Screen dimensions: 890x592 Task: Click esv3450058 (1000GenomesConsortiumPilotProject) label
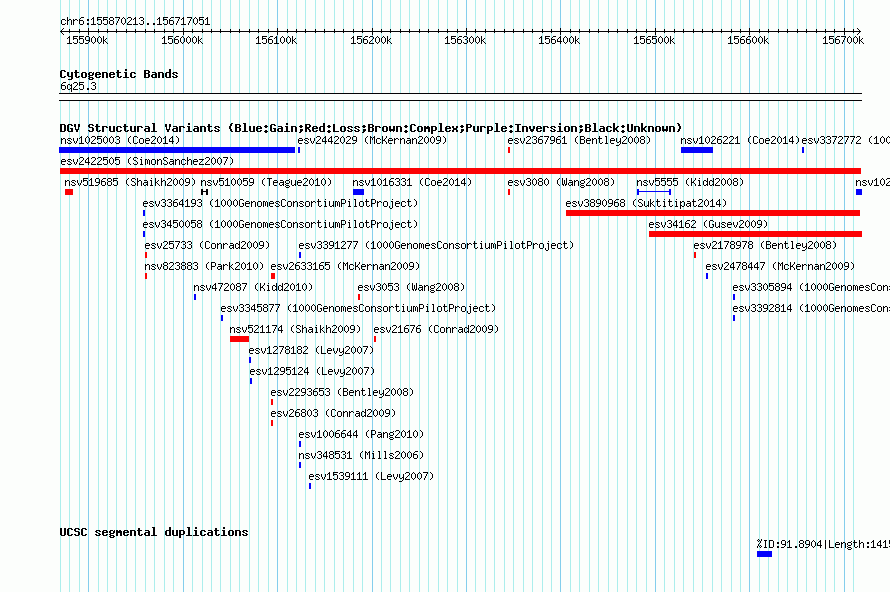click(280, 224)
